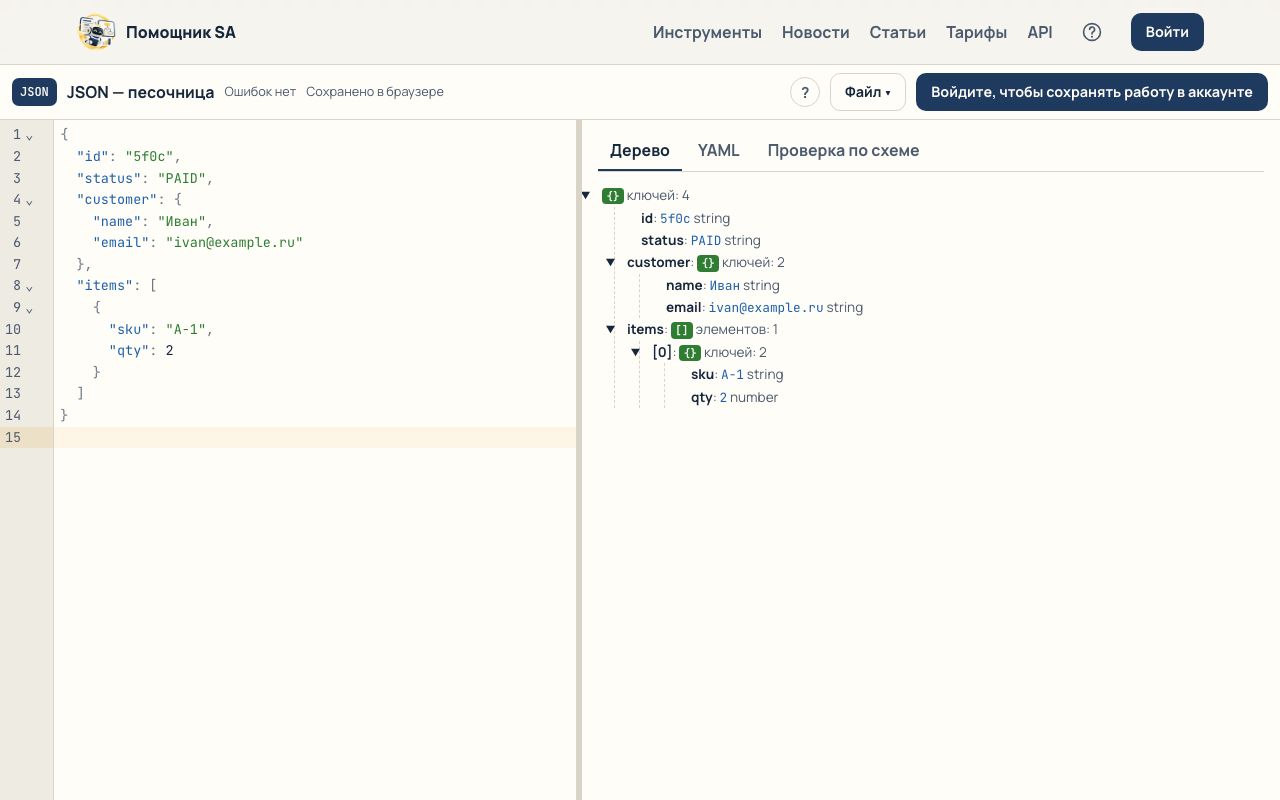1280x800 pixels.
Task: Collapse the [0] tree node
Action: 635,353
